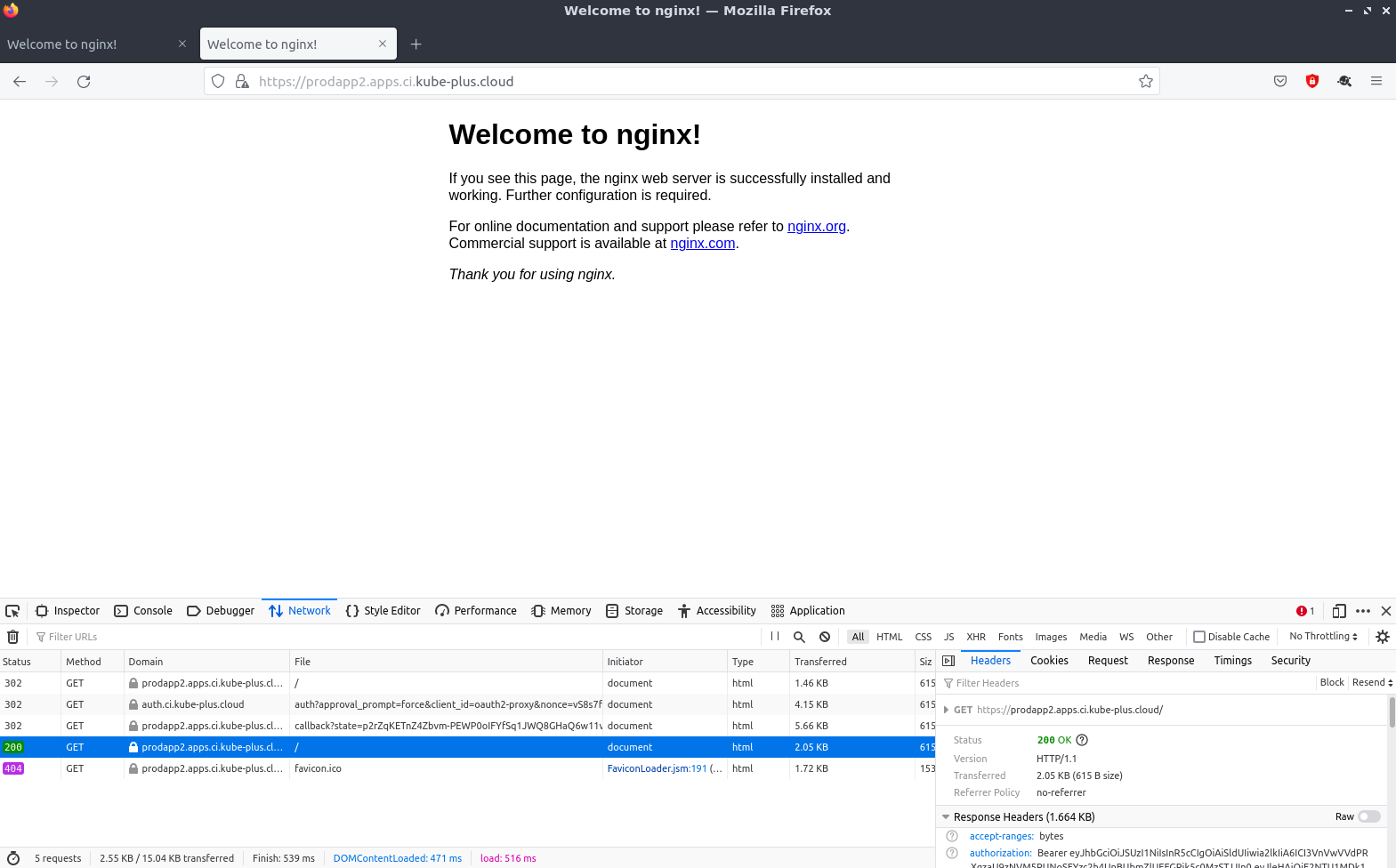
Task: Open help icon beside 200 OK status
Action: (1082, 740)
